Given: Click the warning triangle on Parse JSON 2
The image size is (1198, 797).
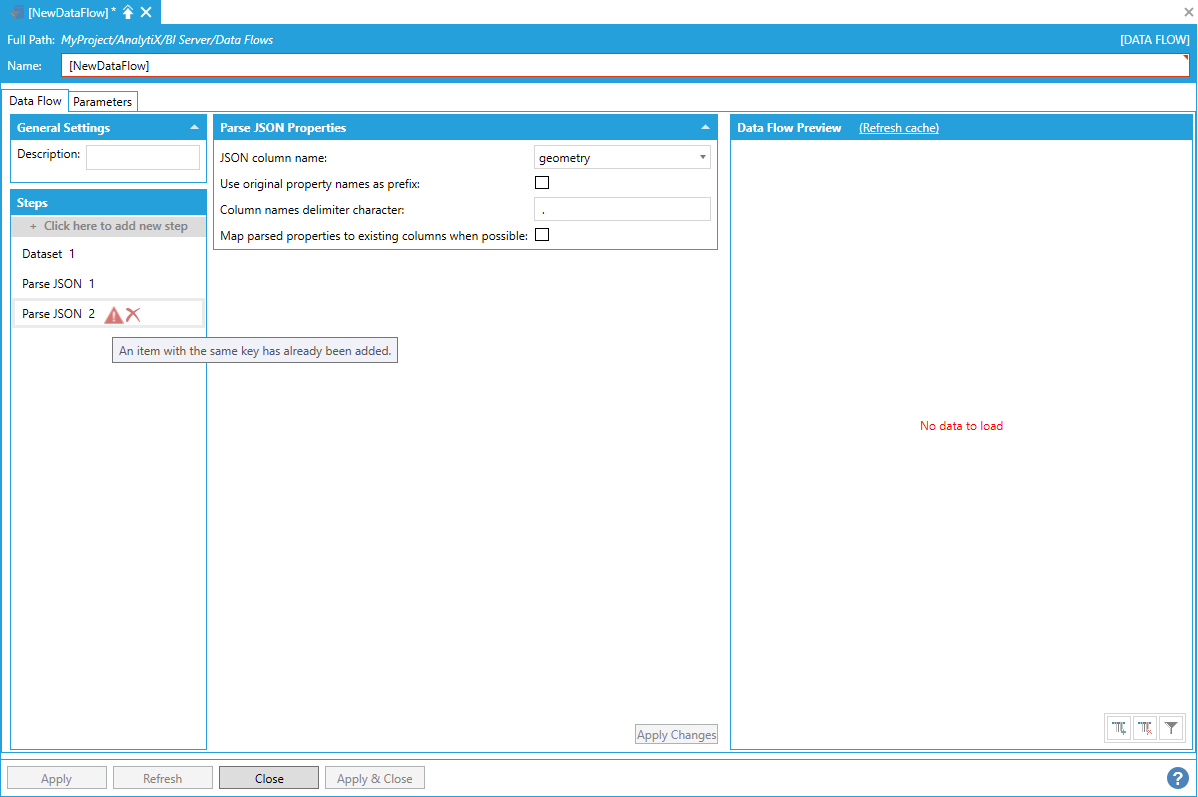Looking at the screenshot, I should tap(114, 314).
